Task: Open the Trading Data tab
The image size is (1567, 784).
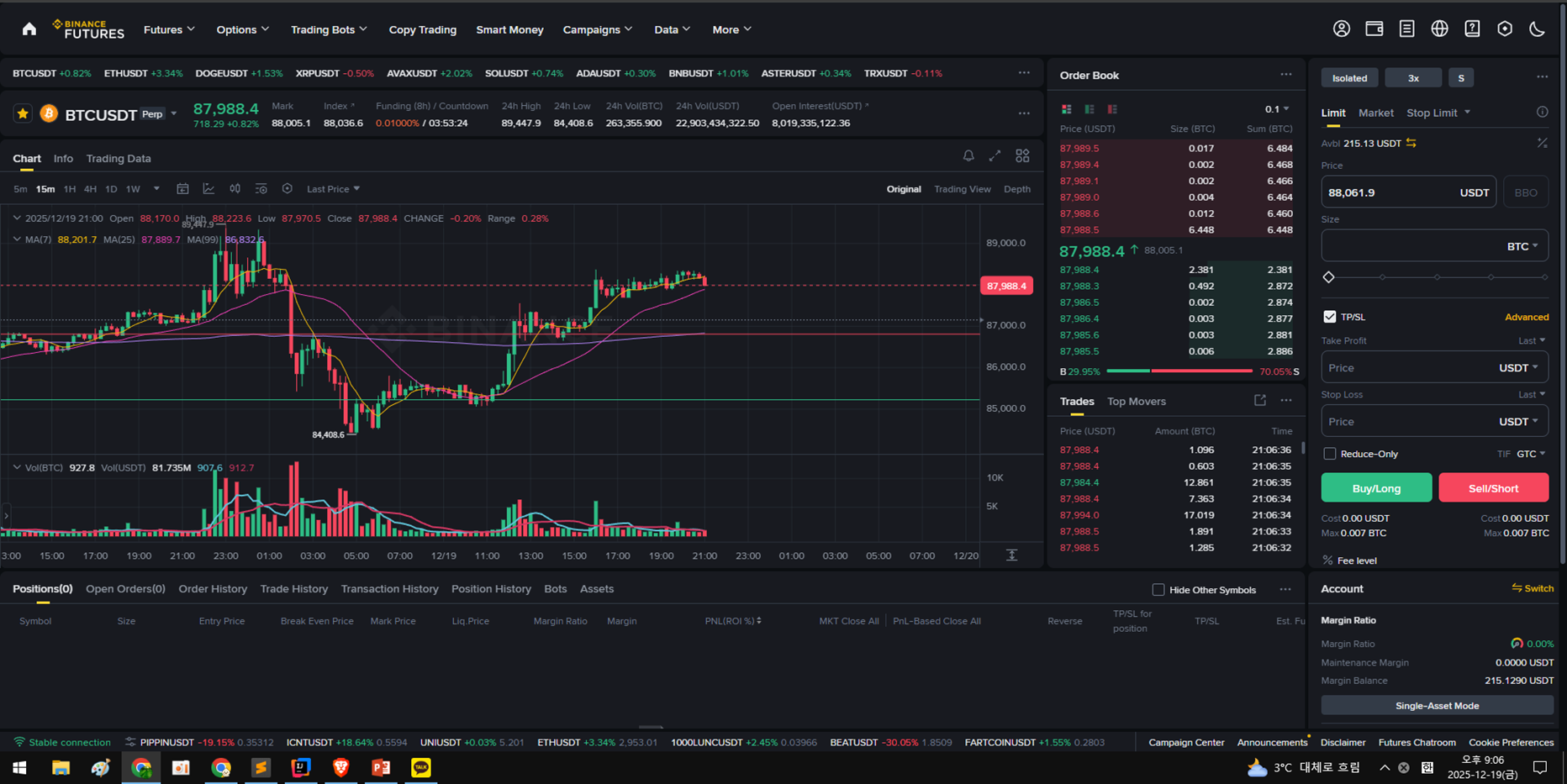Action: pos(119,158)
